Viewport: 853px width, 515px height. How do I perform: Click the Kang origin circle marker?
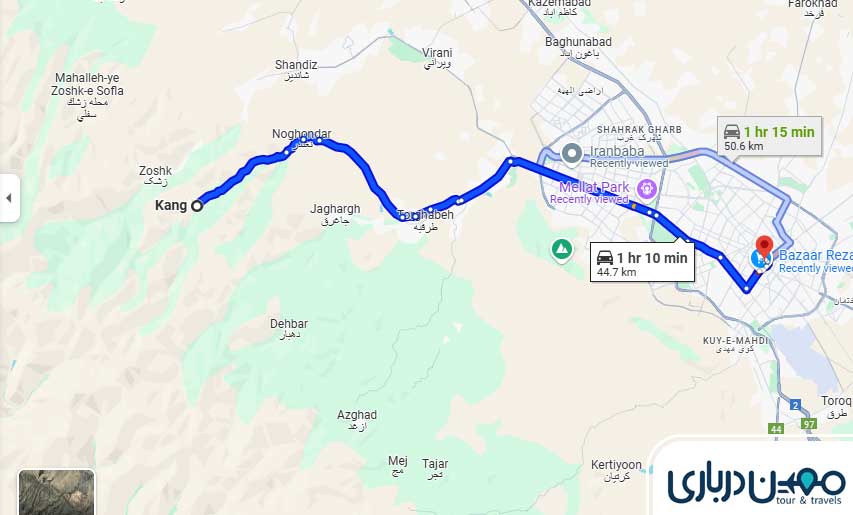pyautogui.click(x=197, y=206)
